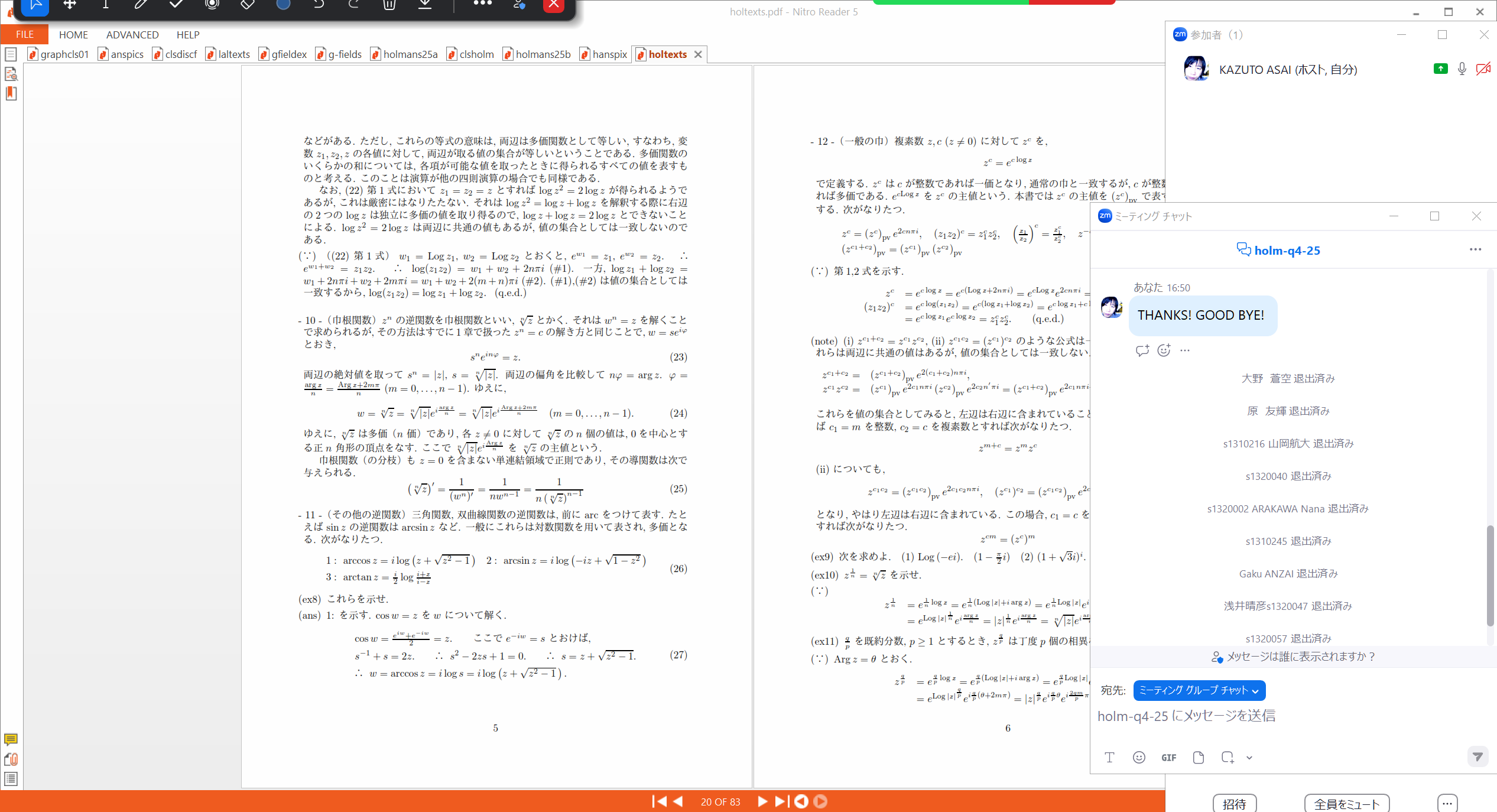This screenshot has height=812, width=1497.
Task: Click the save download annotation icon
Action: 425,5
